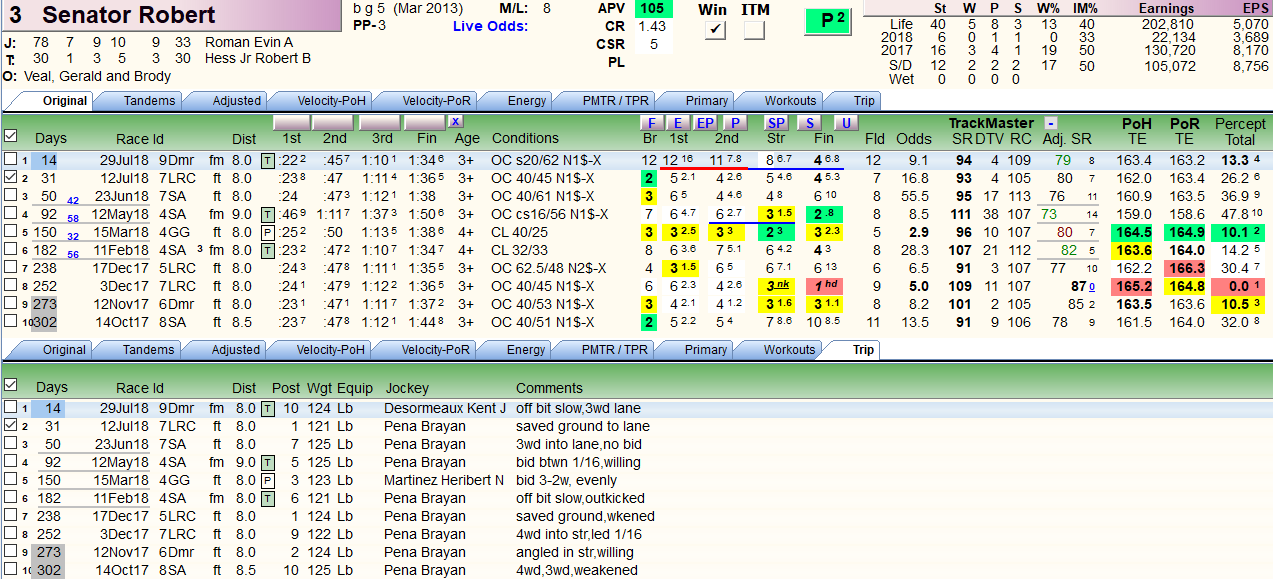1273x579 pixels.
Task: Click the P marker in the upper 15Mar18 4GG row
Action: (267, 232)
